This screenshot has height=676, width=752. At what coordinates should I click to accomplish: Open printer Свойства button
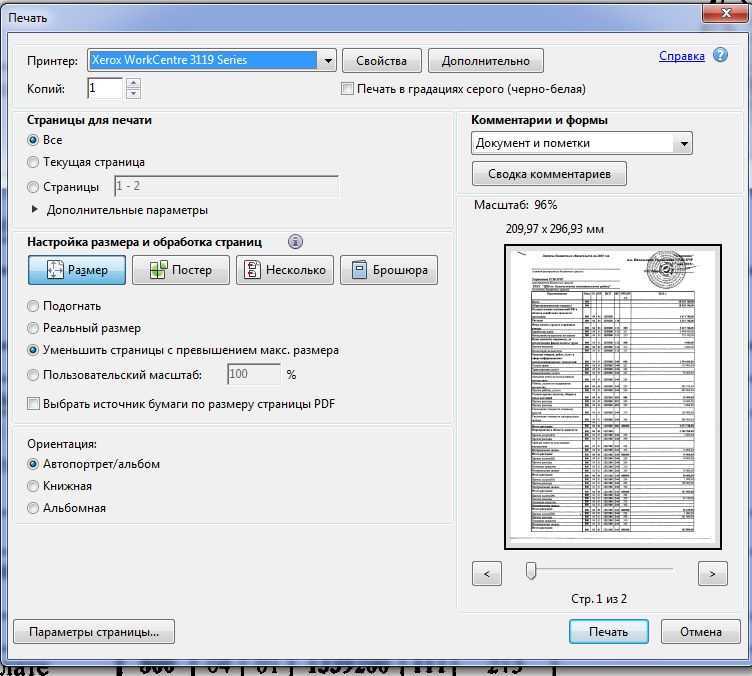pyautogui.click(x=382, y=61)
